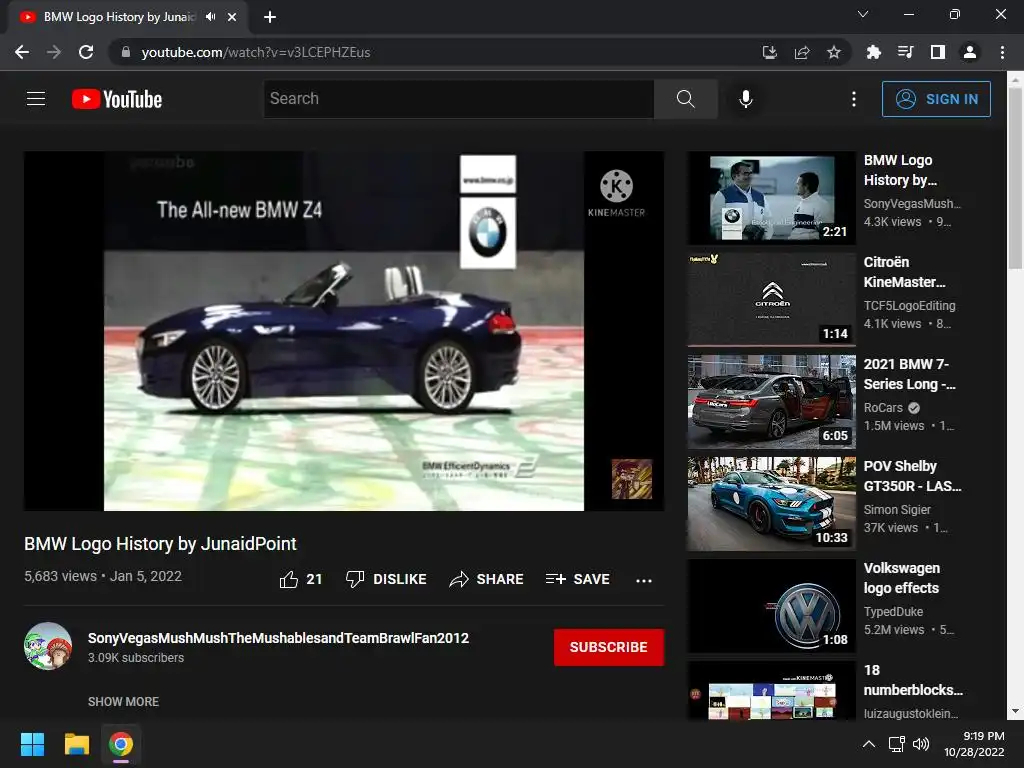Open the YouTube hamburger guide menu
This screenshot has width=1024, height=768.
pos(36,99)
